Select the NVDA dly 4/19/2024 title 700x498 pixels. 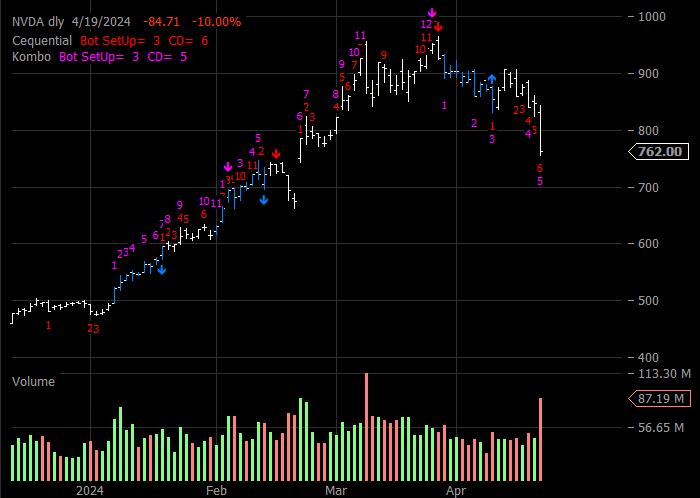click(x=71, y=21)
